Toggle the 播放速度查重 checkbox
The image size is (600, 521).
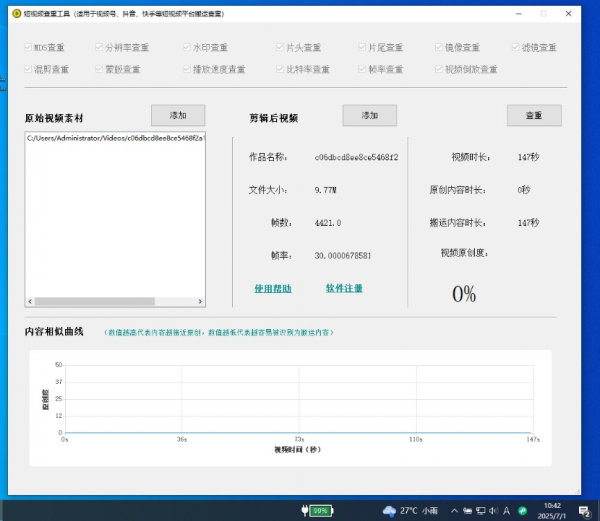pyautogui.click(x=187, y=69)
